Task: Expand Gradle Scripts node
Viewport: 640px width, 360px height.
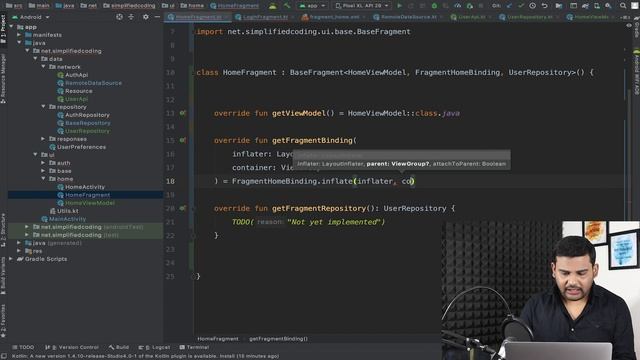Action: [x=11, y=259]
